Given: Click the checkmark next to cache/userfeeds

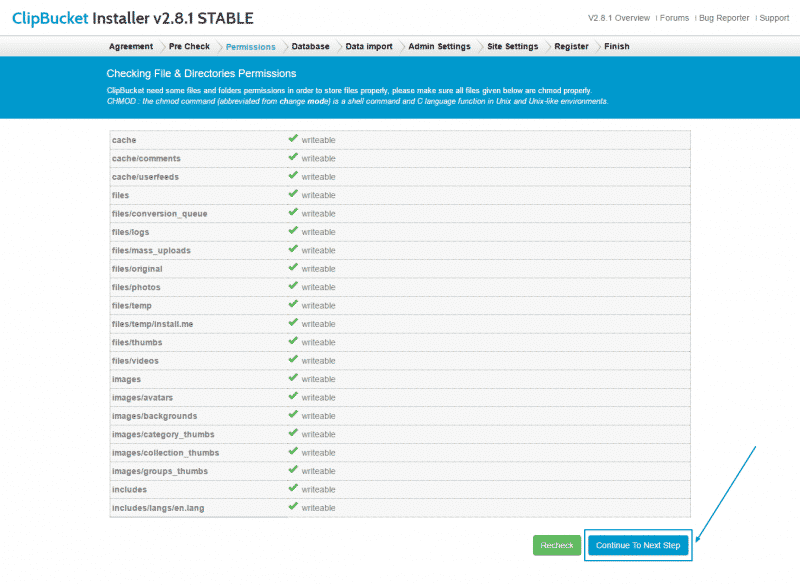Looking at the screenshot, I should (293, 176).
